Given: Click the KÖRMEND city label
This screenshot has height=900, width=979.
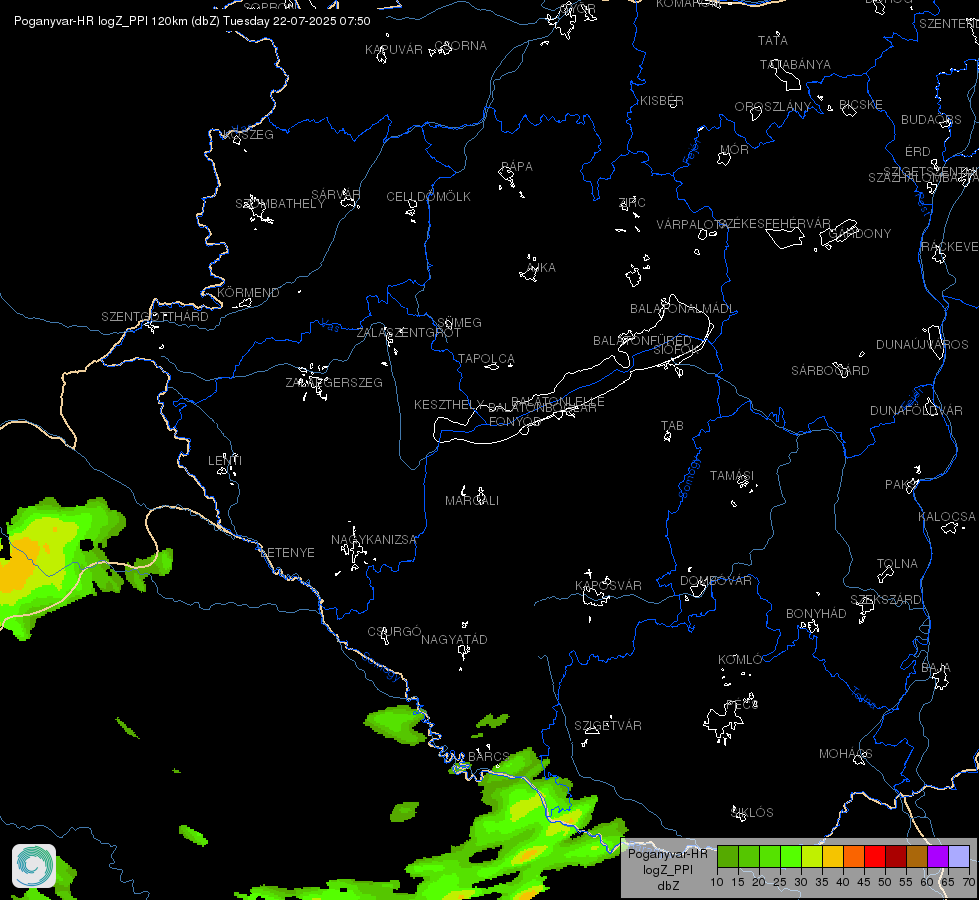Looking at the screenshot, I should click(x=248, y=292).
